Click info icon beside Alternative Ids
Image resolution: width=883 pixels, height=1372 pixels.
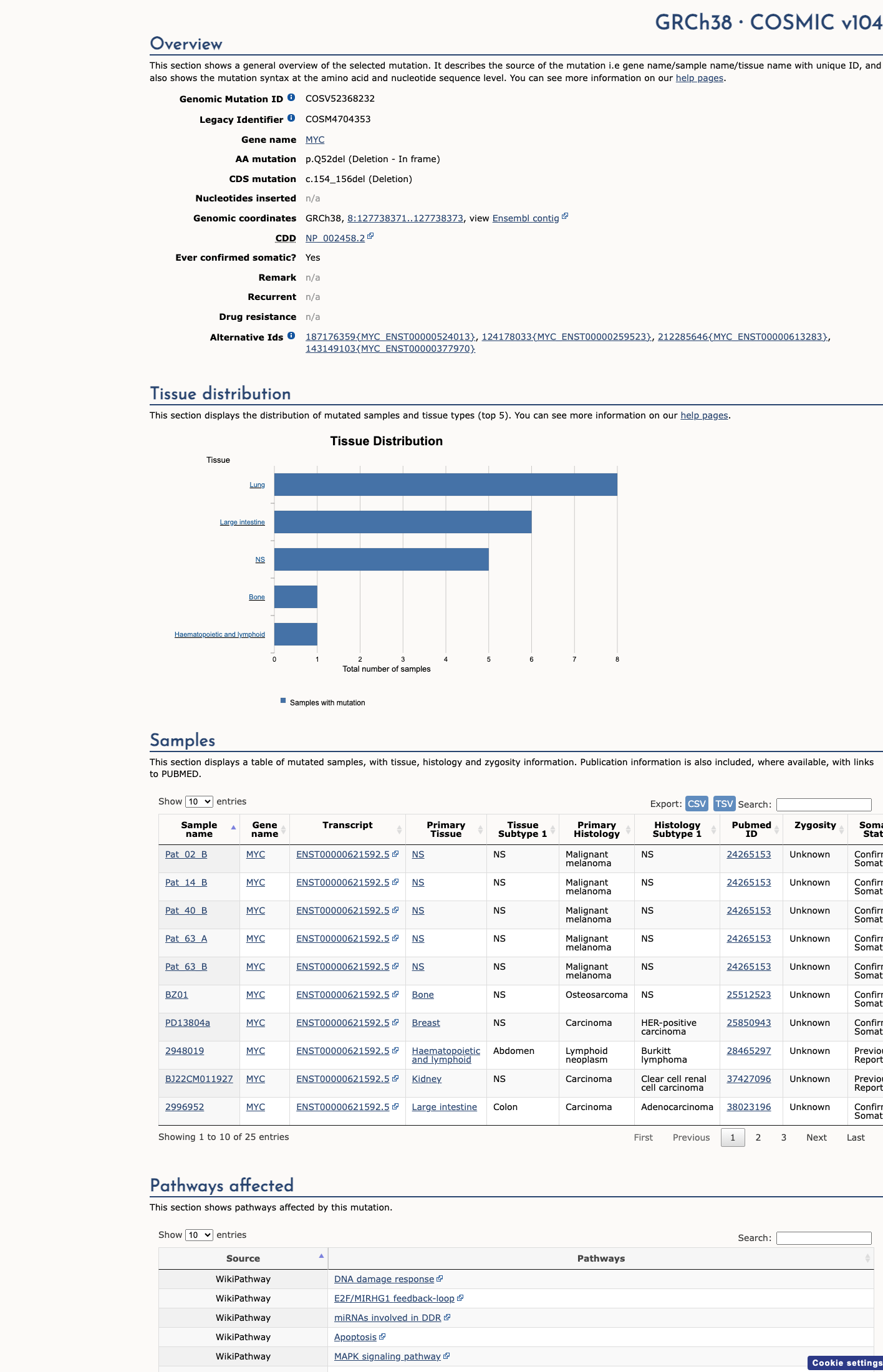pyautogui.click(x=291, y=336)
